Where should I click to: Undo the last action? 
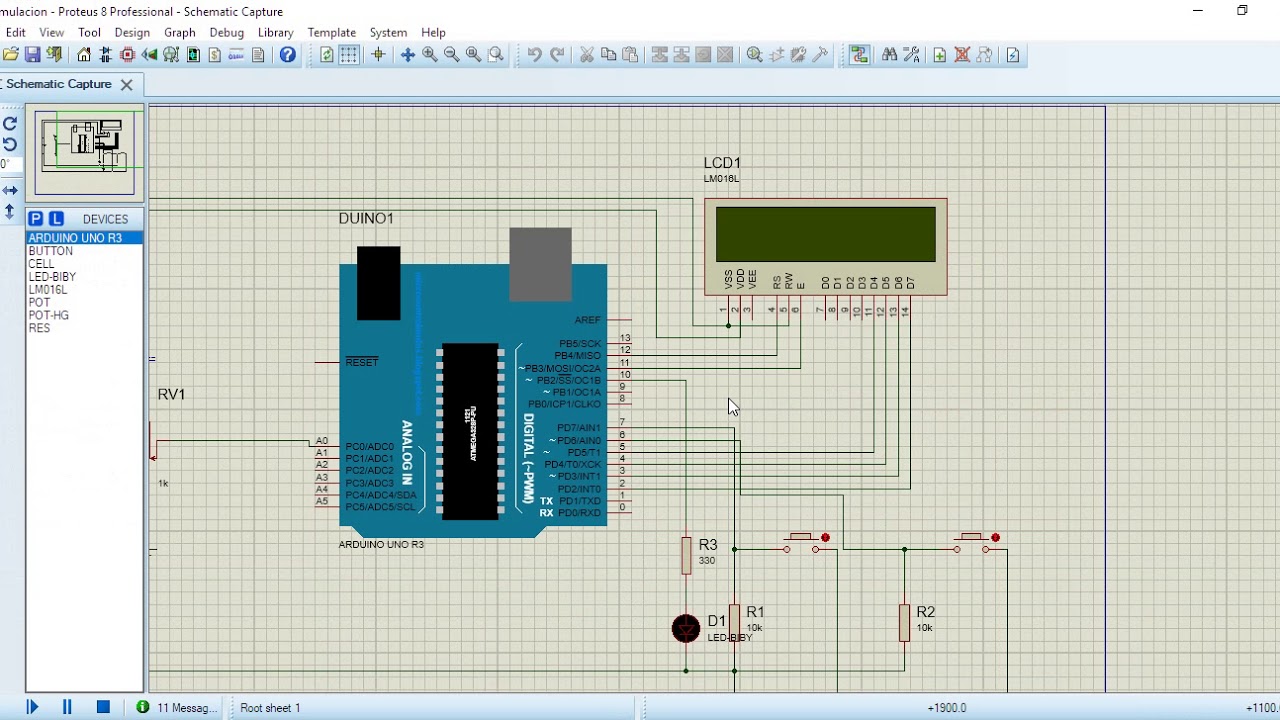pos(535,55)
